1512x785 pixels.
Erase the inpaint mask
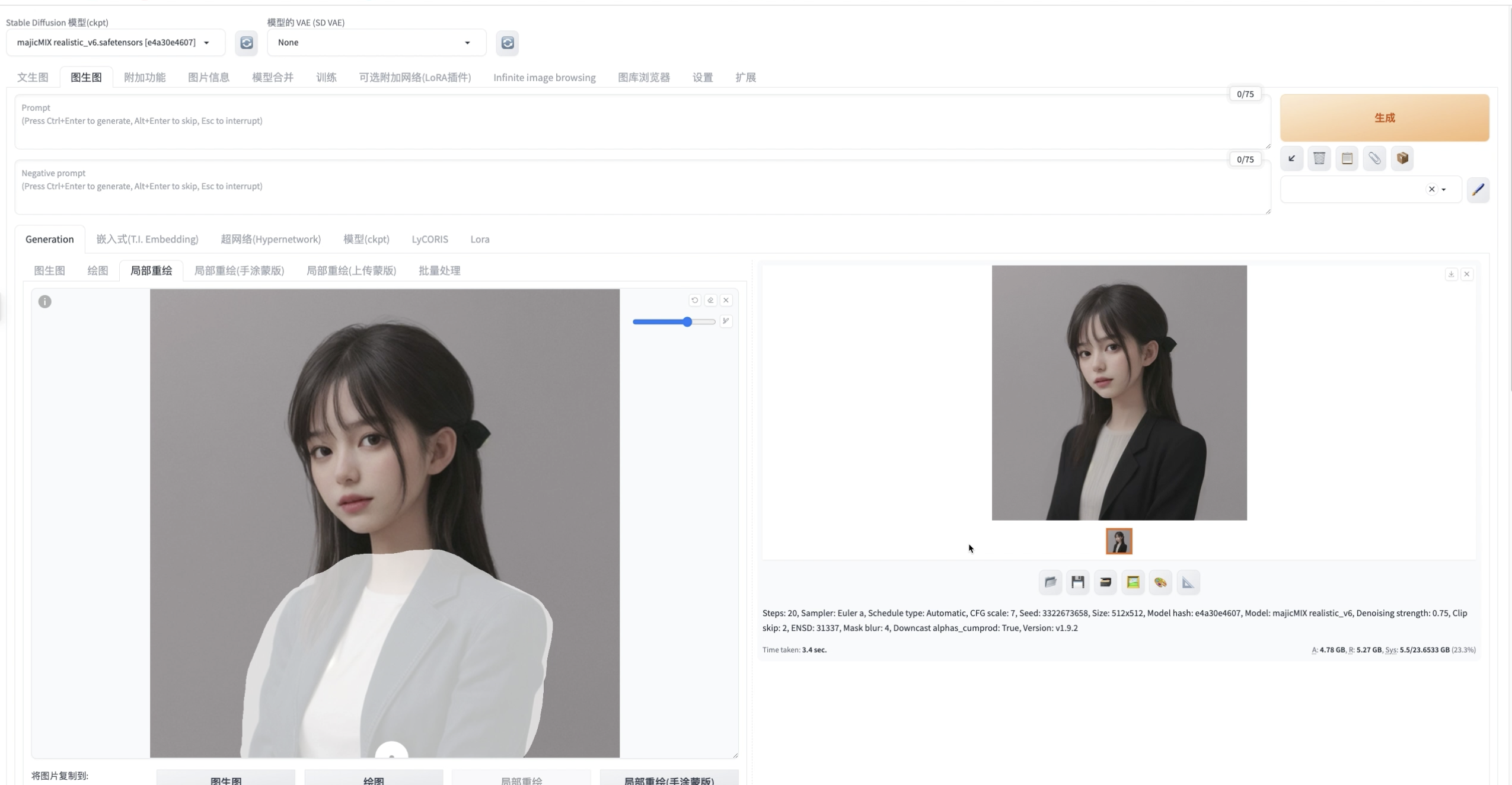point(710,300)
